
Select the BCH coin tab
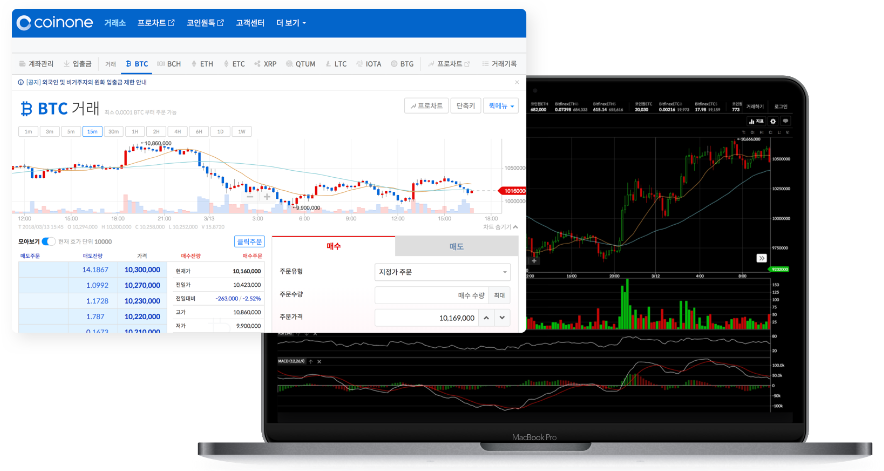169,64
